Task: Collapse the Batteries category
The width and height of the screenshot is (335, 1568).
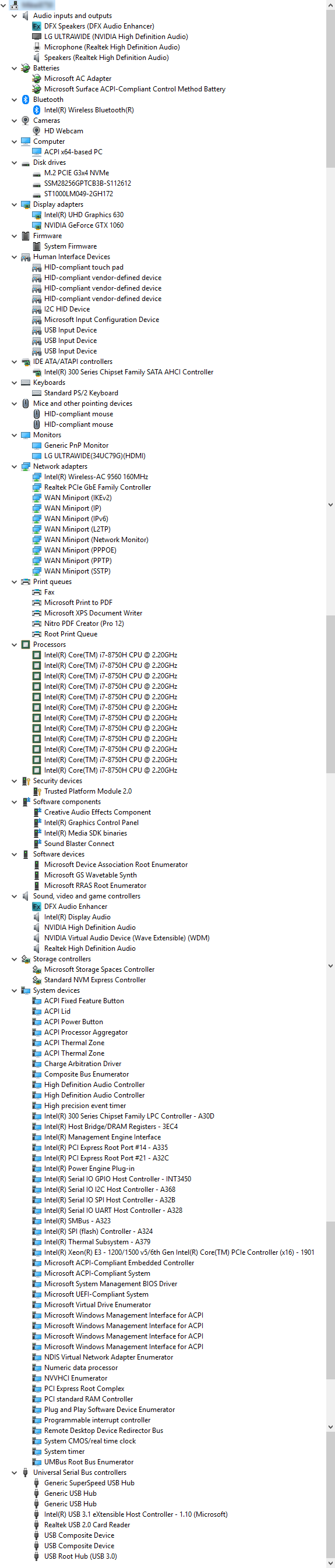Action: click(x=14, y=68)
